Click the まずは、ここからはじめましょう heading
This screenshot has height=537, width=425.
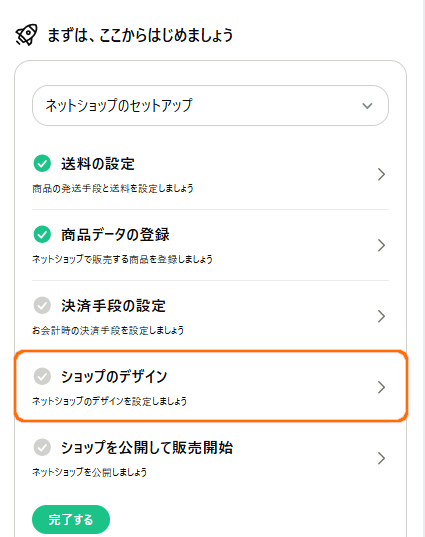[140, 35]
